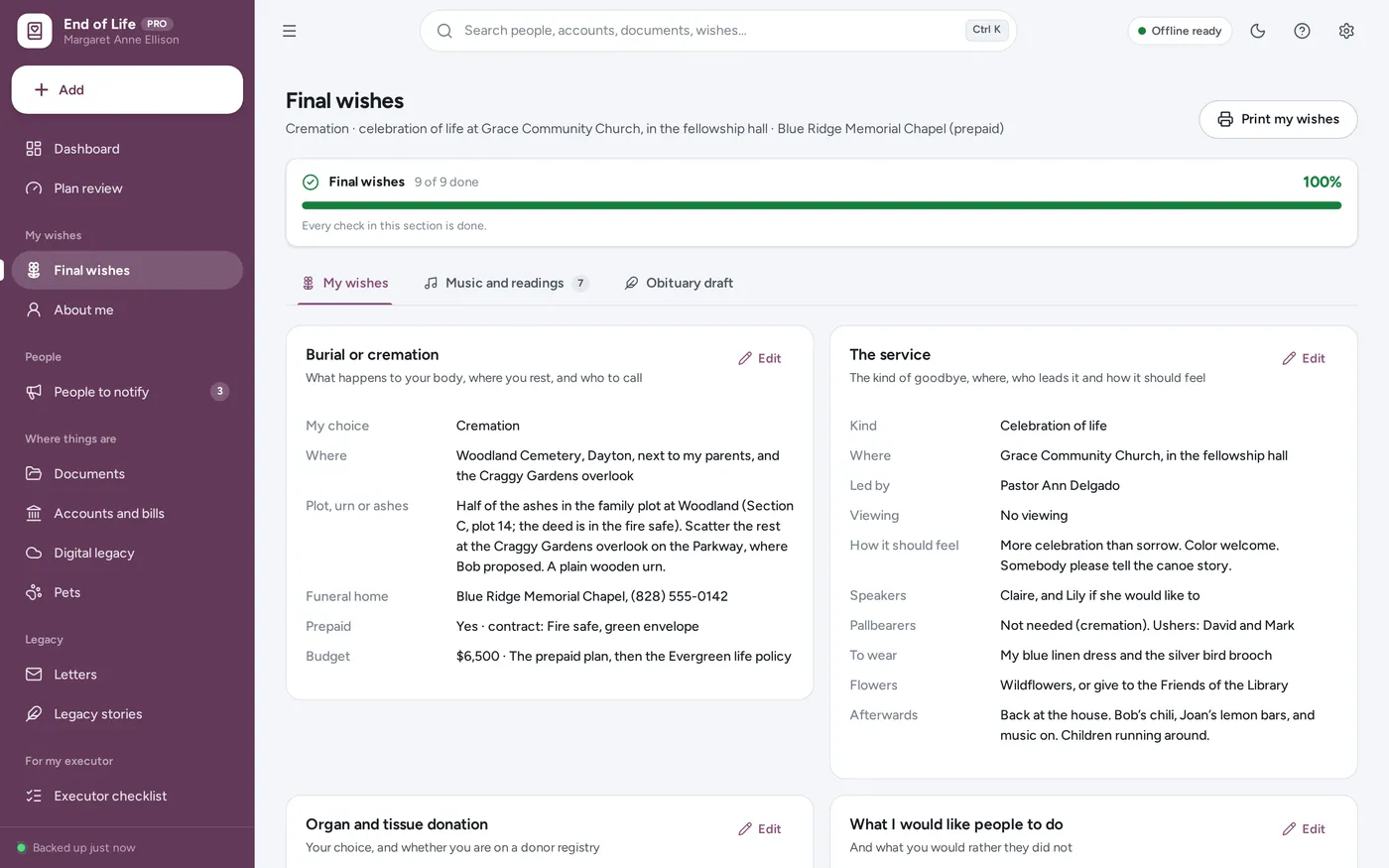Edit the Burial or cremation card
Image resolution: width=1389 pixels, height=868 pixels.
(x=760, y=358)
